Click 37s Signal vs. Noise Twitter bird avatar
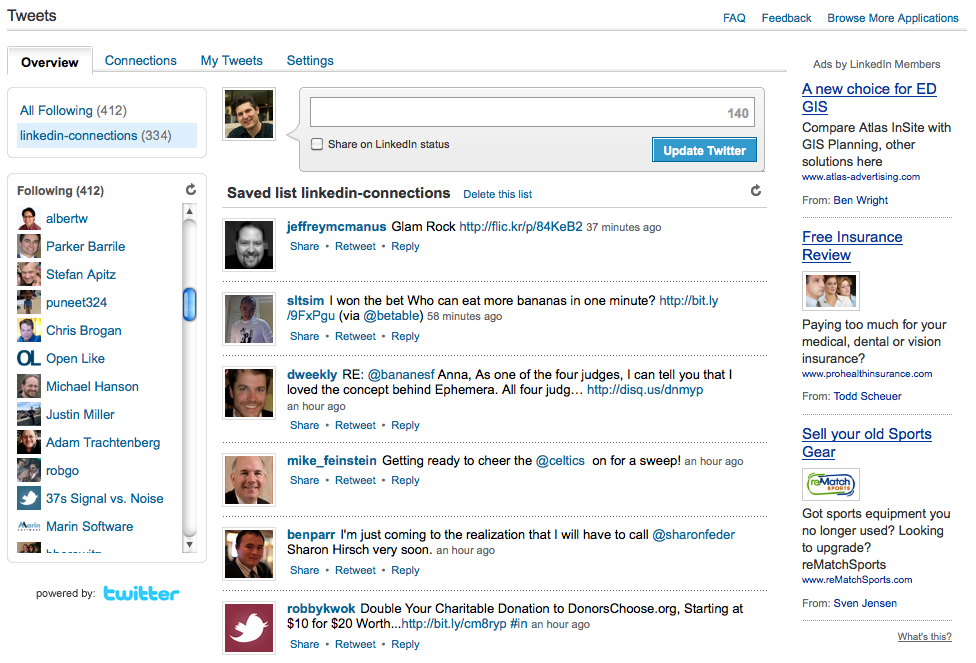 29,498
